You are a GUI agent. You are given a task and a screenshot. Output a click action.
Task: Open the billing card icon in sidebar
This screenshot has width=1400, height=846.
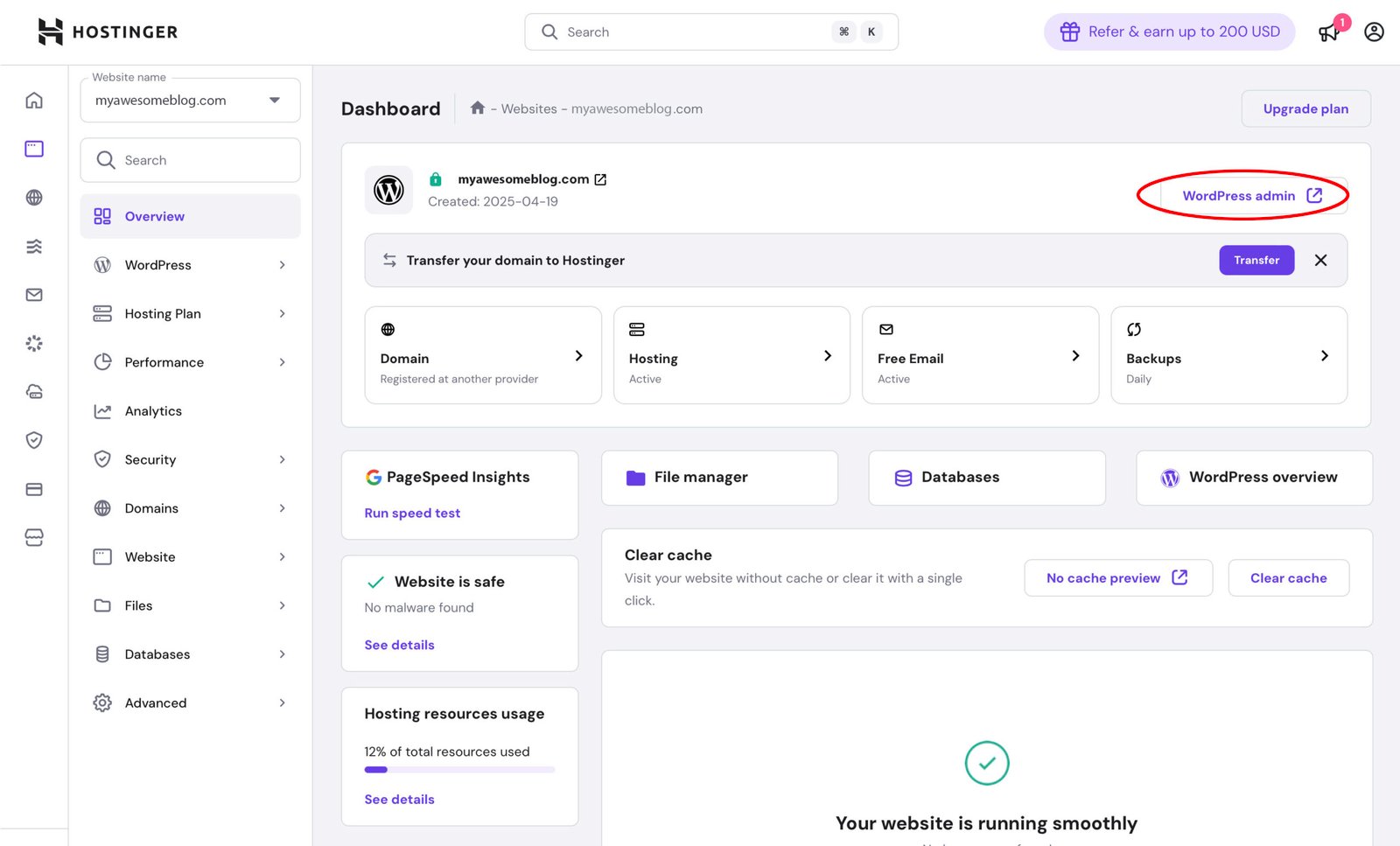coord(33,489)
